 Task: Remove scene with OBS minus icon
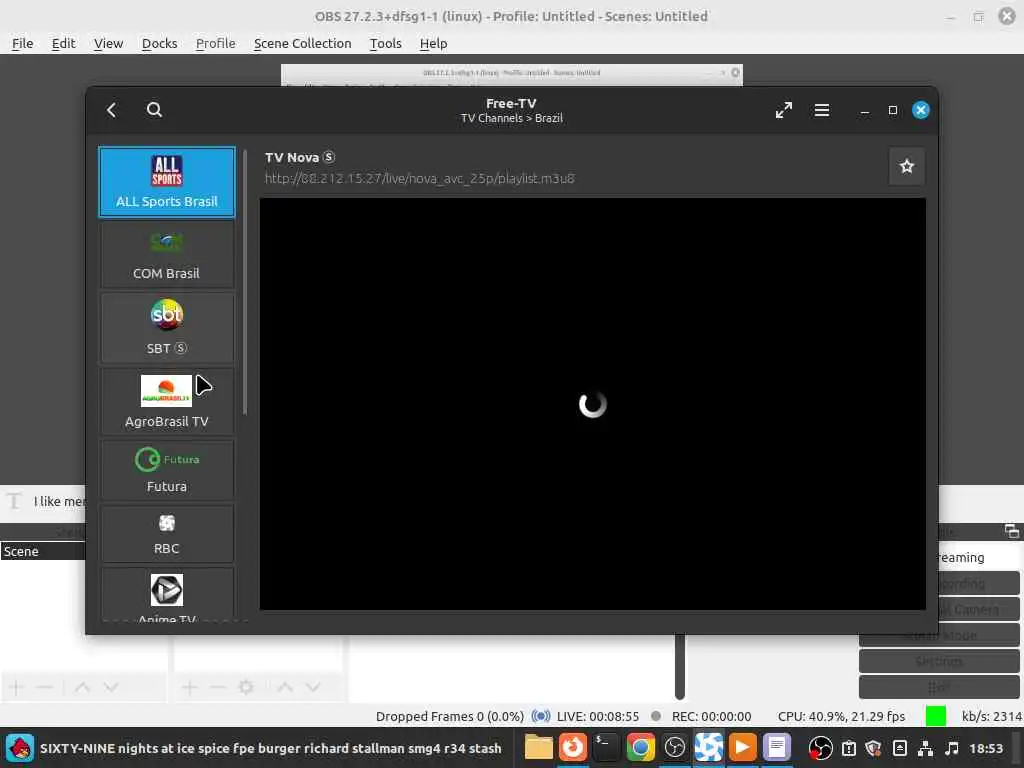click(44, 687)
